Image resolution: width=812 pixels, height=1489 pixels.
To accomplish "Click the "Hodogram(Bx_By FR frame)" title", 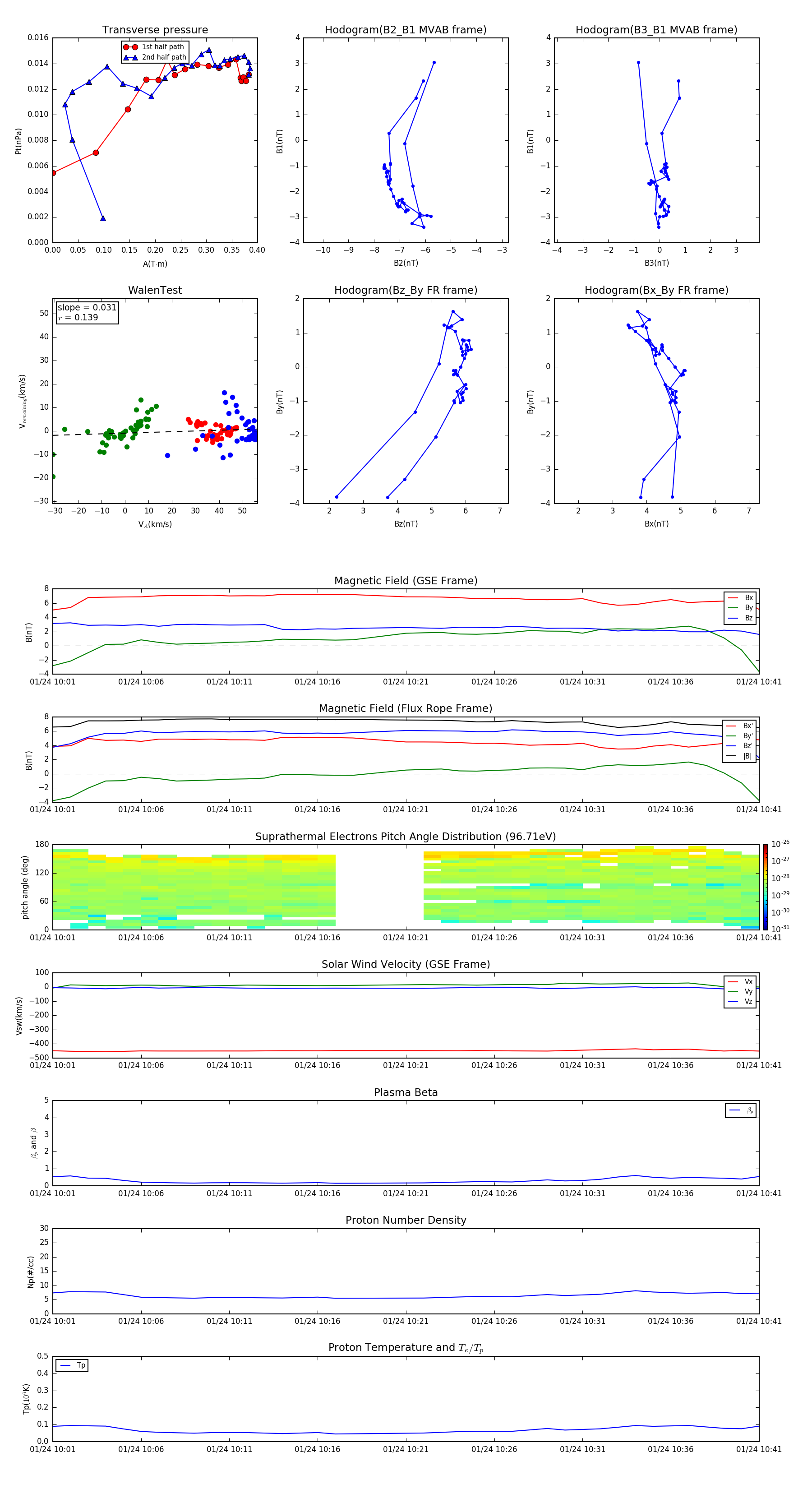I will coord(656,290).
